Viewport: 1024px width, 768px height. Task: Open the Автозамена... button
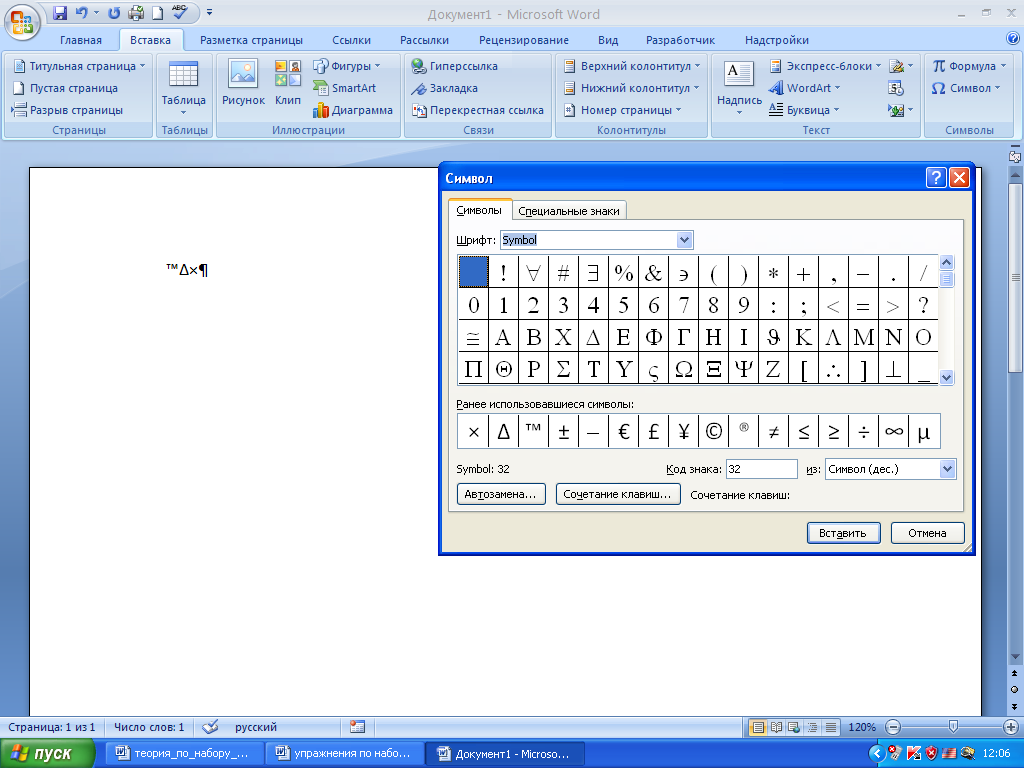501,494
